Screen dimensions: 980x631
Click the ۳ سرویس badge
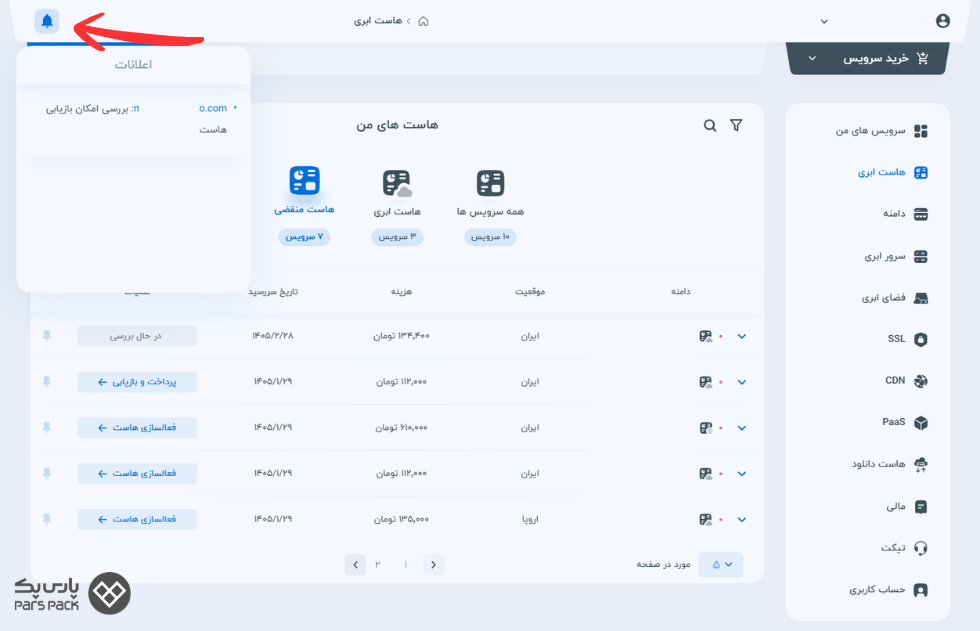pyautogui.click(x=397, y=237)
